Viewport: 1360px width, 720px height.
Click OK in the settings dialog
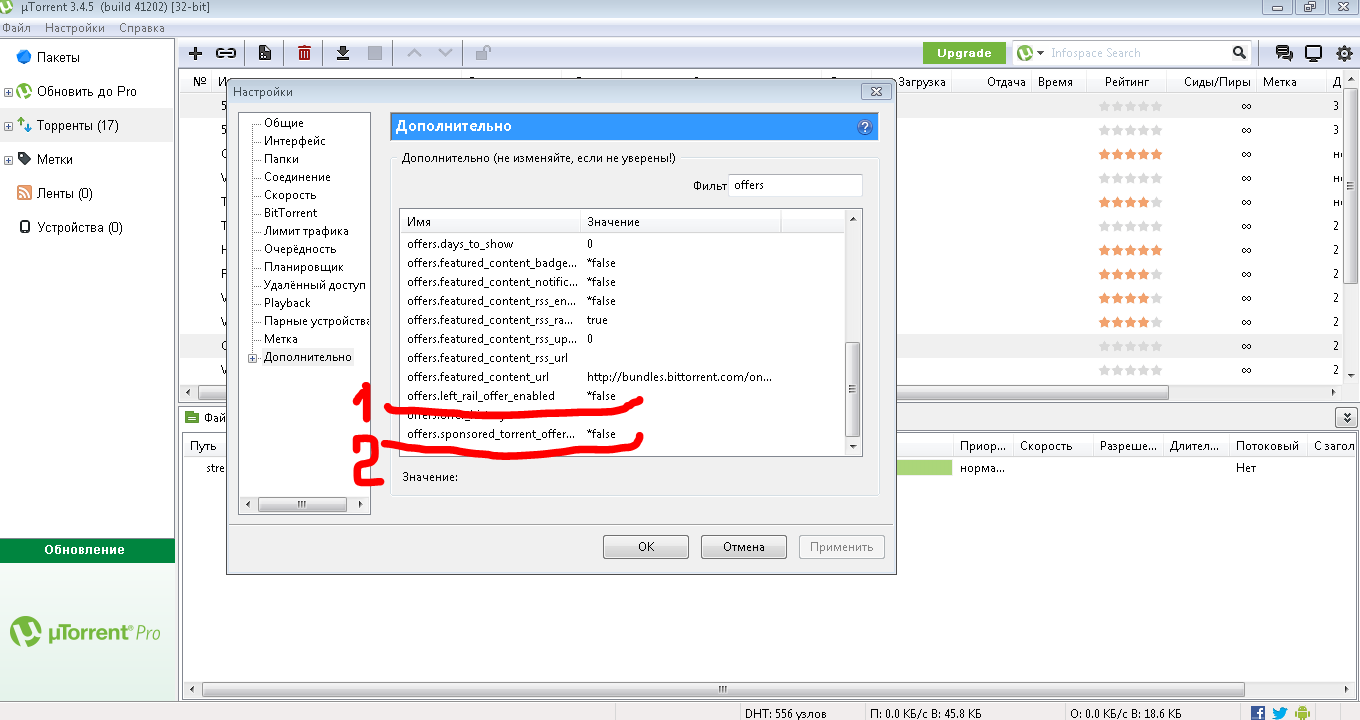coord(646,547)
